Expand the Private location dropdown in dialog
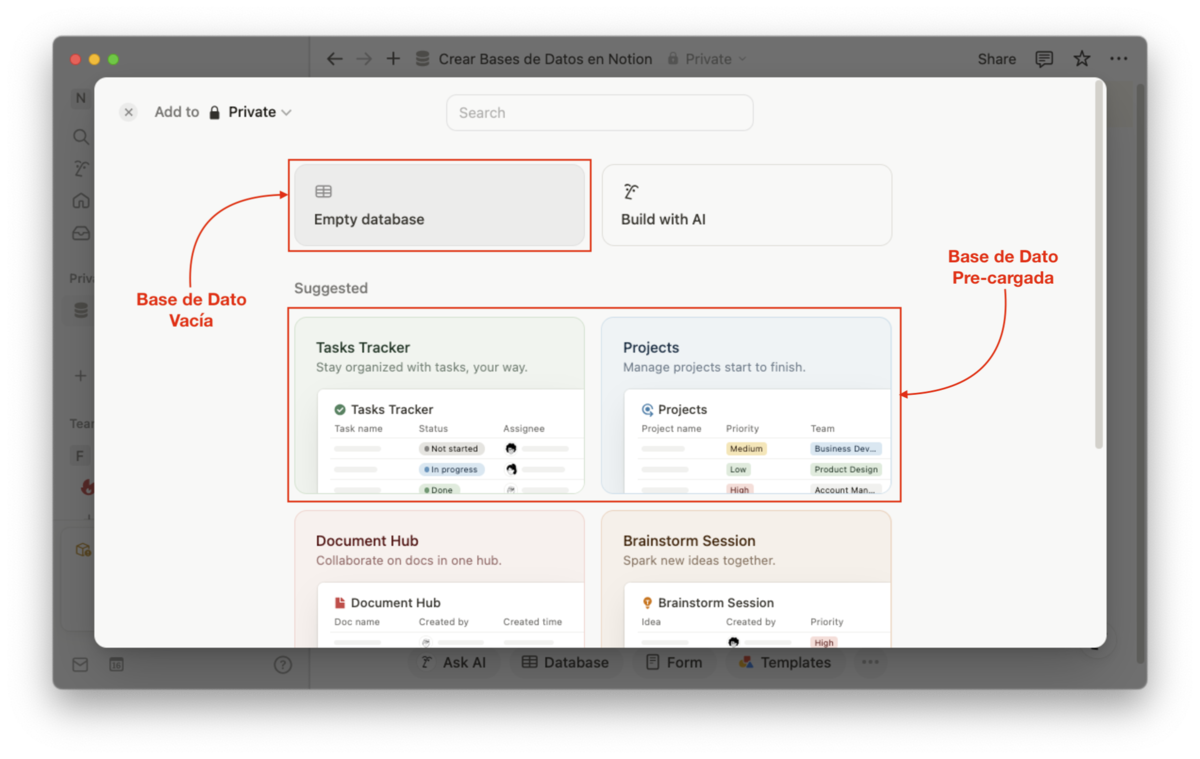Viewport: 1200px width, 759px height. (251, 112)
